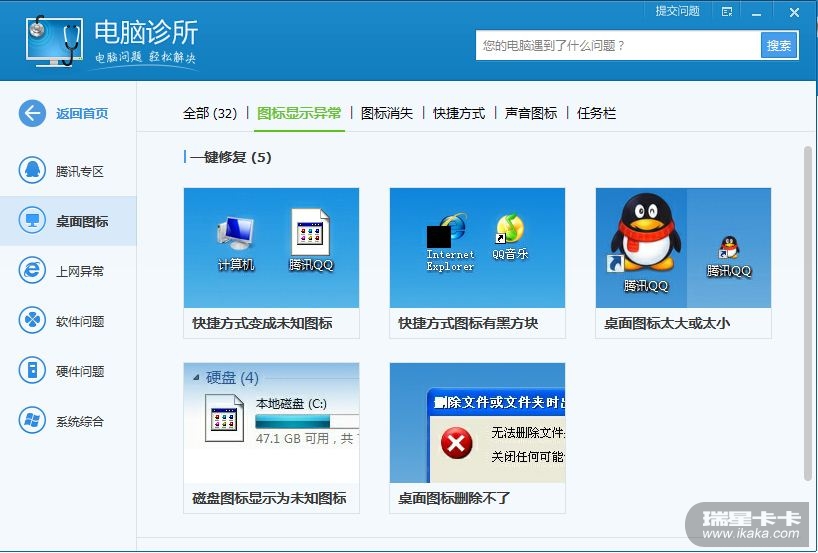The width and height of the screenshot is (818, 553).
Task: Focus the problem search input field
Action: click(617, 45)
